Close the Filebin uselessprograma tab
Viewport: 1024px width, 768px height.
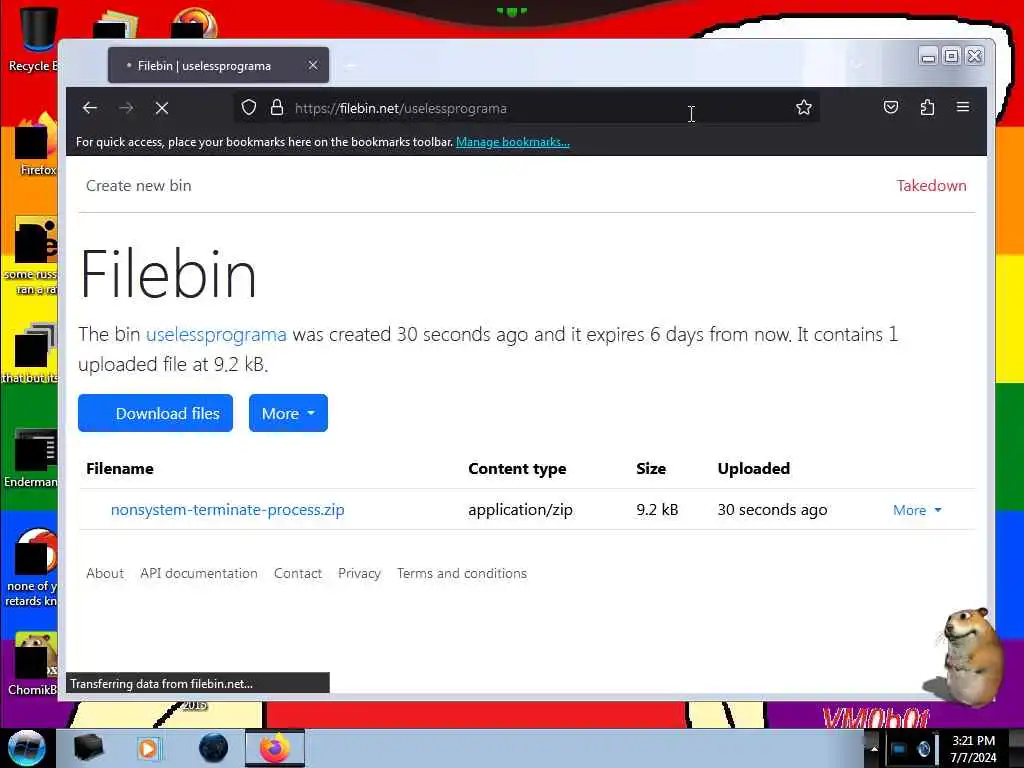(313, 65)
